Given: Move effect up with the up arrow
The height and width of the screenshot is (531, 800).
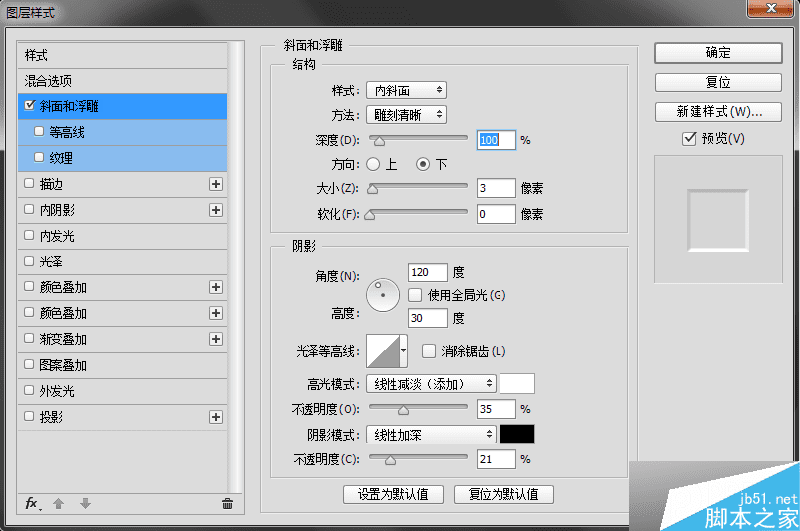Looking at the screenshot, I should point(59,504).
